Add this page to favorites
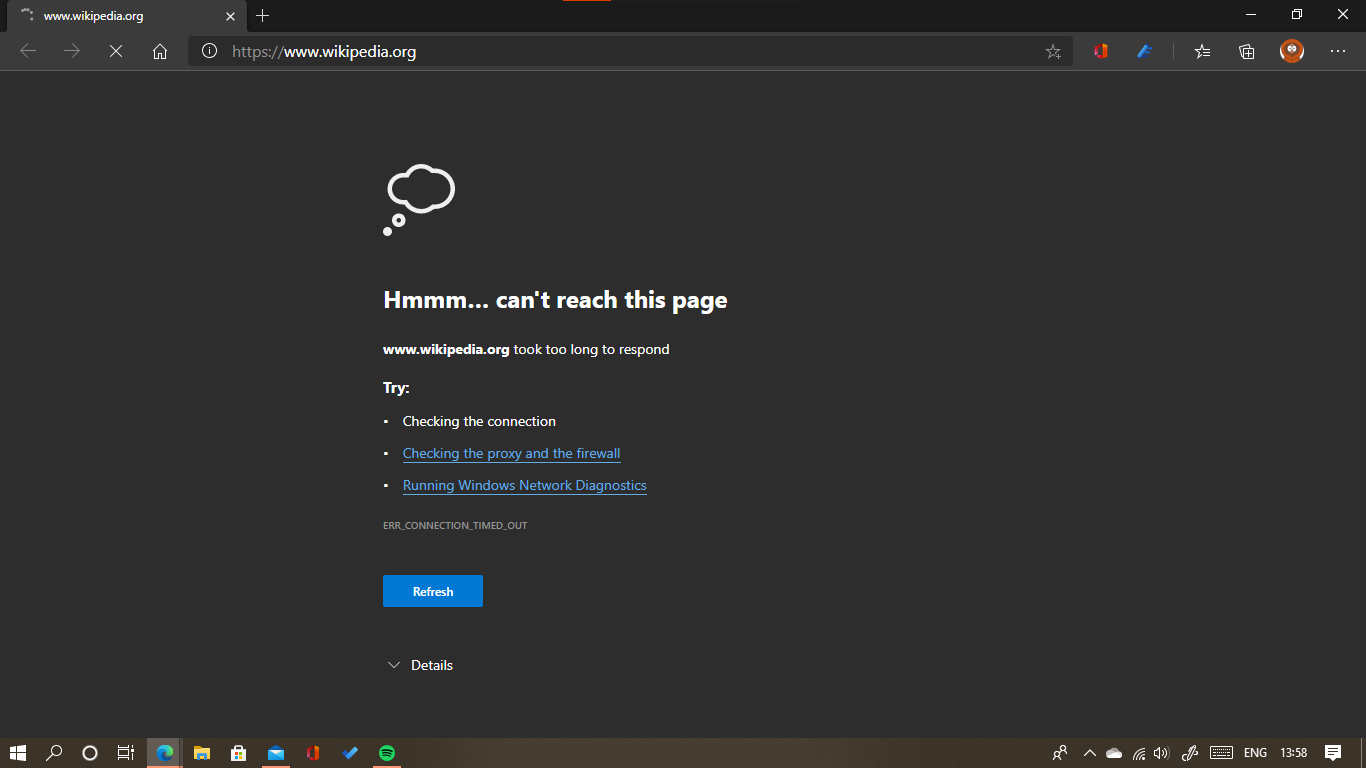 (1053, 51)
